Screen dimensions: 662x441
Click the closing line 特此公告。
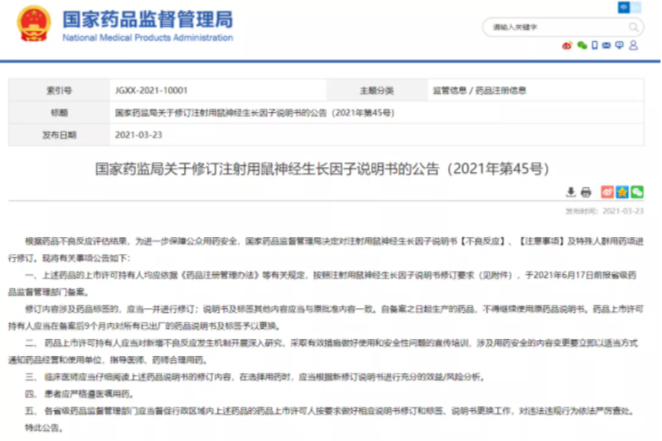(x=44, y=428)
